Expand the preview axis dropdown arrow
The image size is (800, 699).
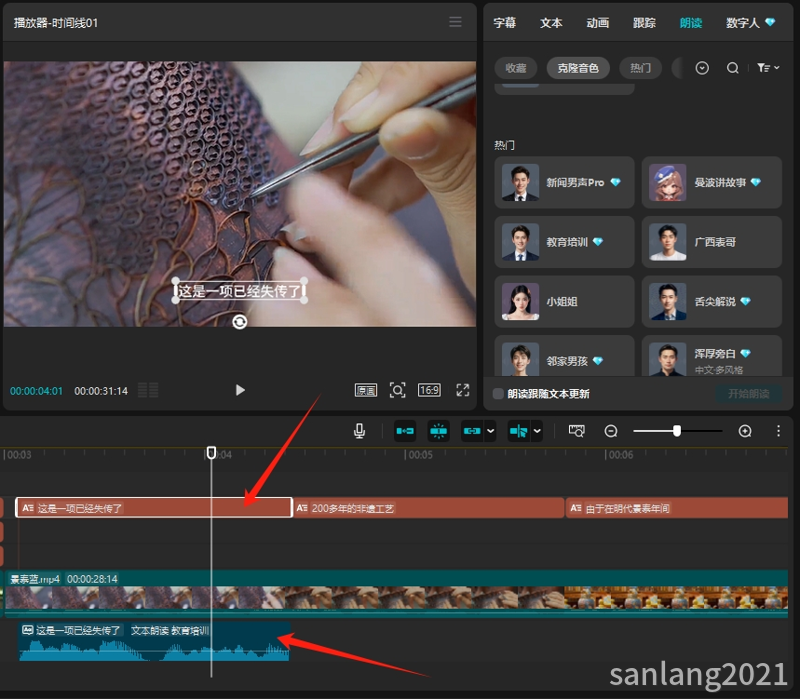pos(537,431)
